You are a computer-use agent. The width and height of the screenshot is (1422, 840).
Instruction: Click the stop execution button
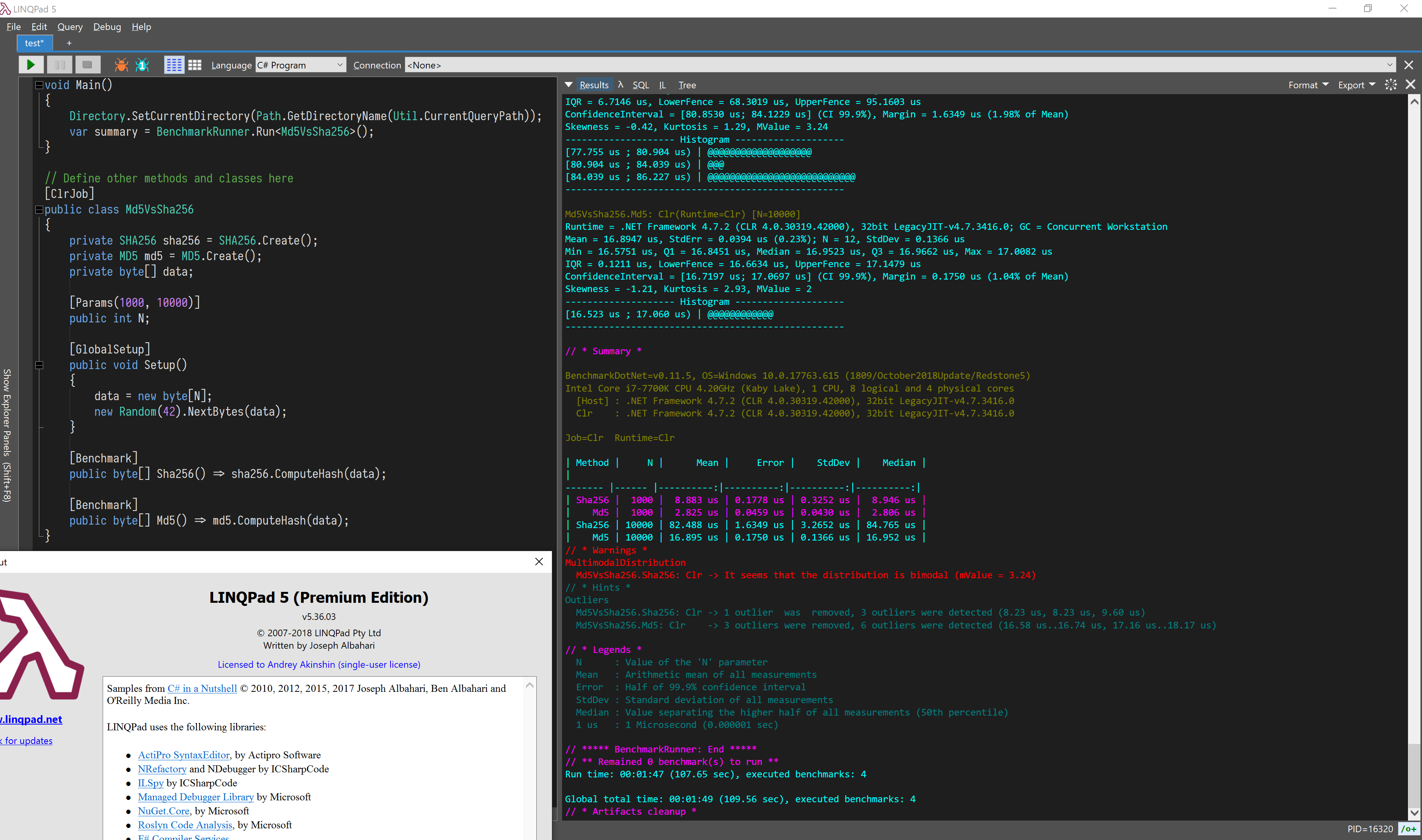click(x=87, y=65)
